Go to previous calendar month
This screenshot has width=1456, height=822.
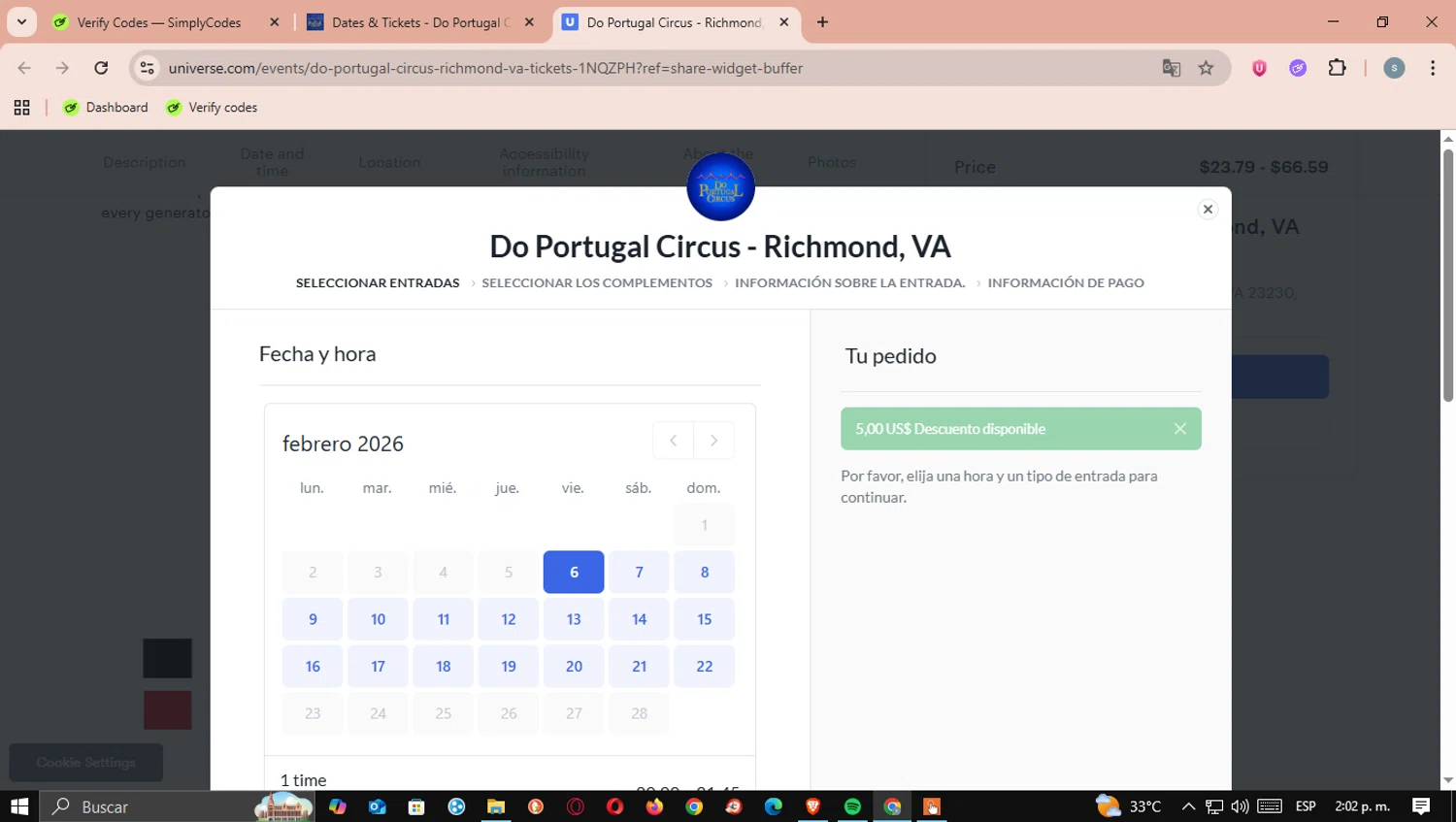tap(673, 441)
